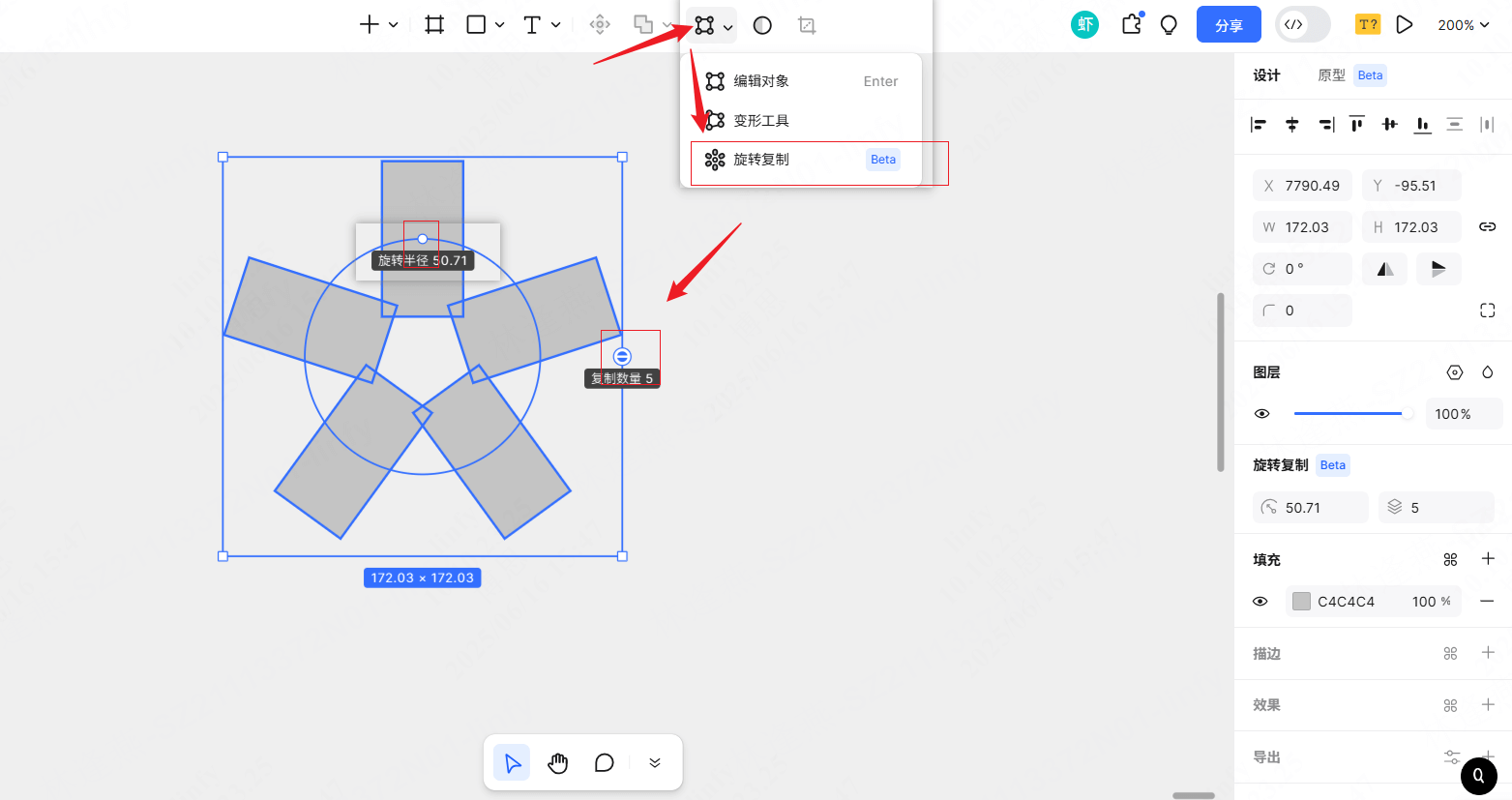Click the C4C4C4 fill color swatch
Image resolution: width=1512 pixels, height=800 pixels.
click(1301, 602)
